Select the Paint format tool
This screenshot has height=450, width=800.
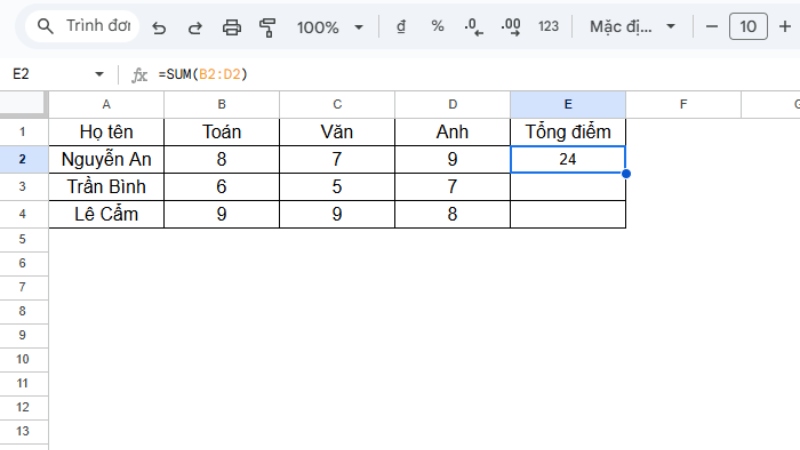pyautogui.click(x=267, y=27)
